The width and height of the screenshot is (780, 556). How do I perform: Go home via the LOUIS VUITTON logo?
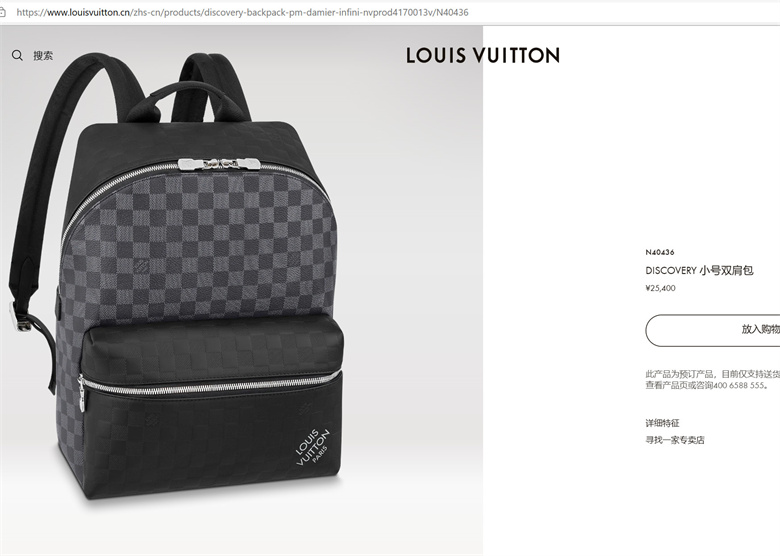point(483,55)
